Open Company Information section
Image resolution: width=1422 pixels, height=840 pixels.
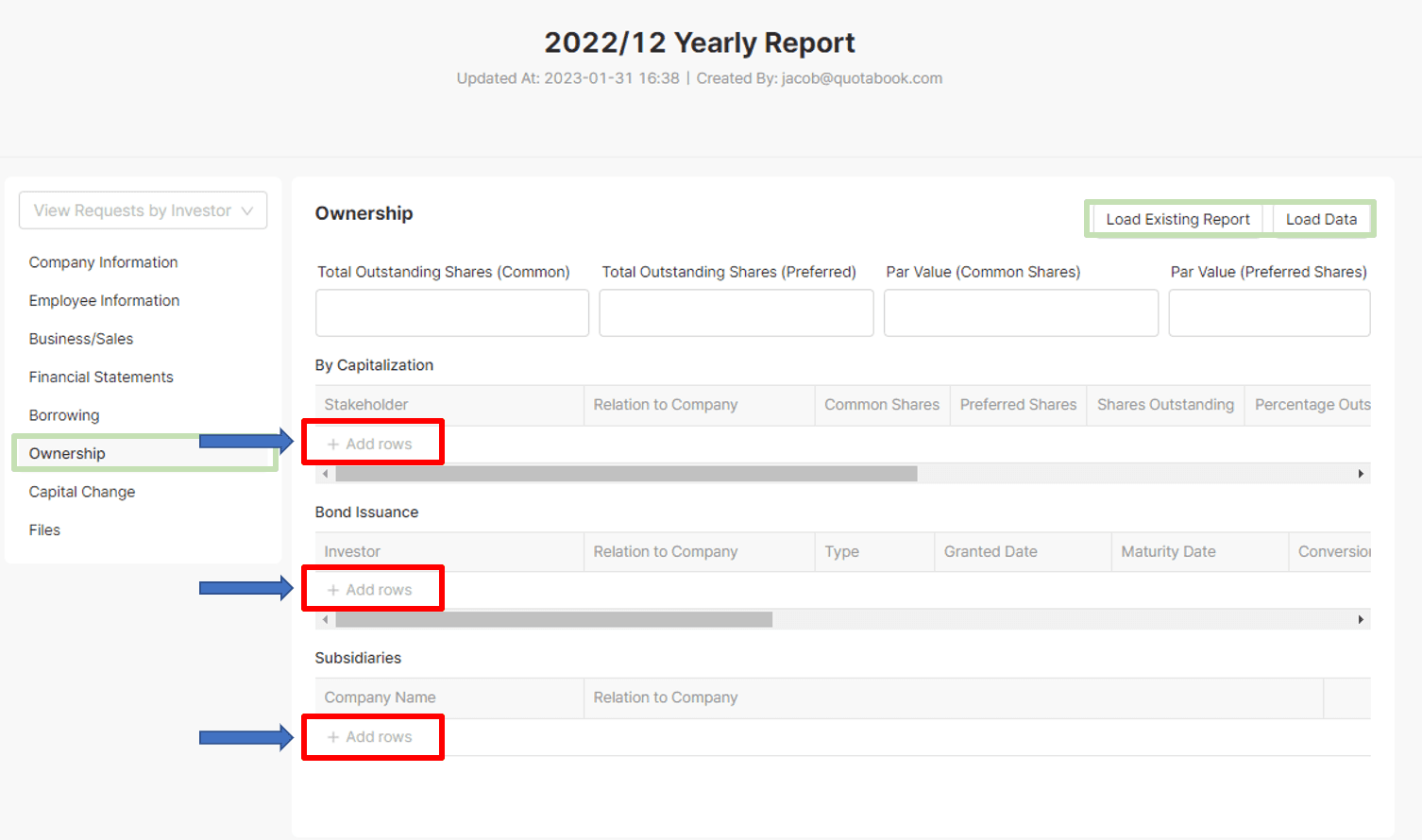click(x=103, y=262)
